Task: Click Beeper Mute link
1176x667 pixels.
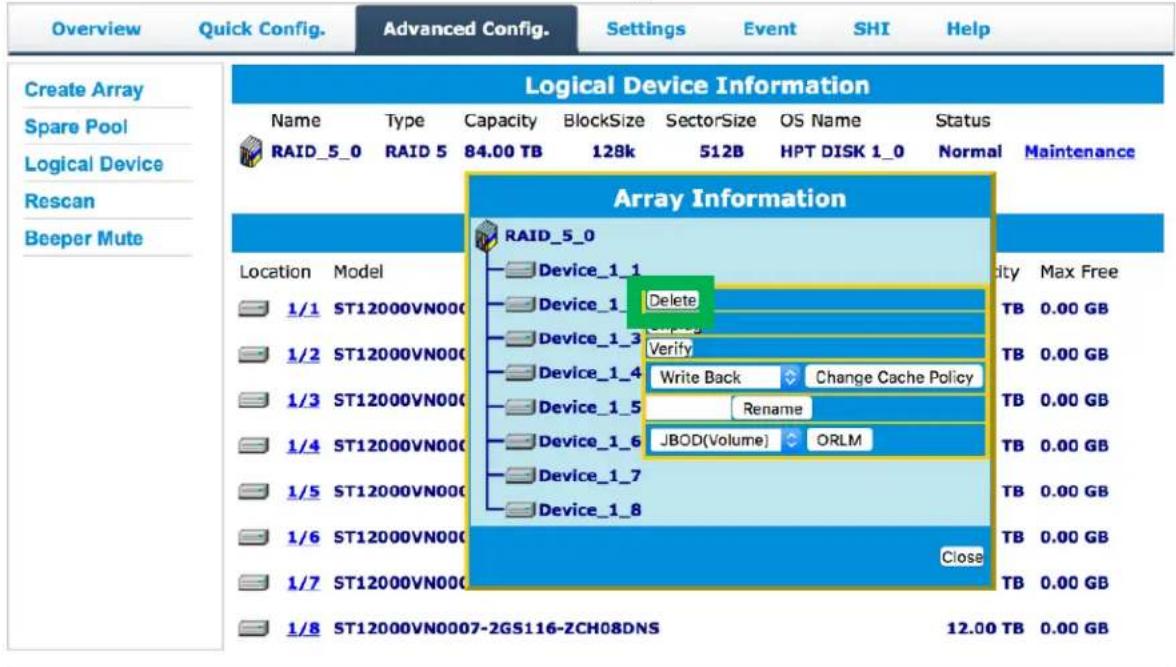Action: click(84, 239)
